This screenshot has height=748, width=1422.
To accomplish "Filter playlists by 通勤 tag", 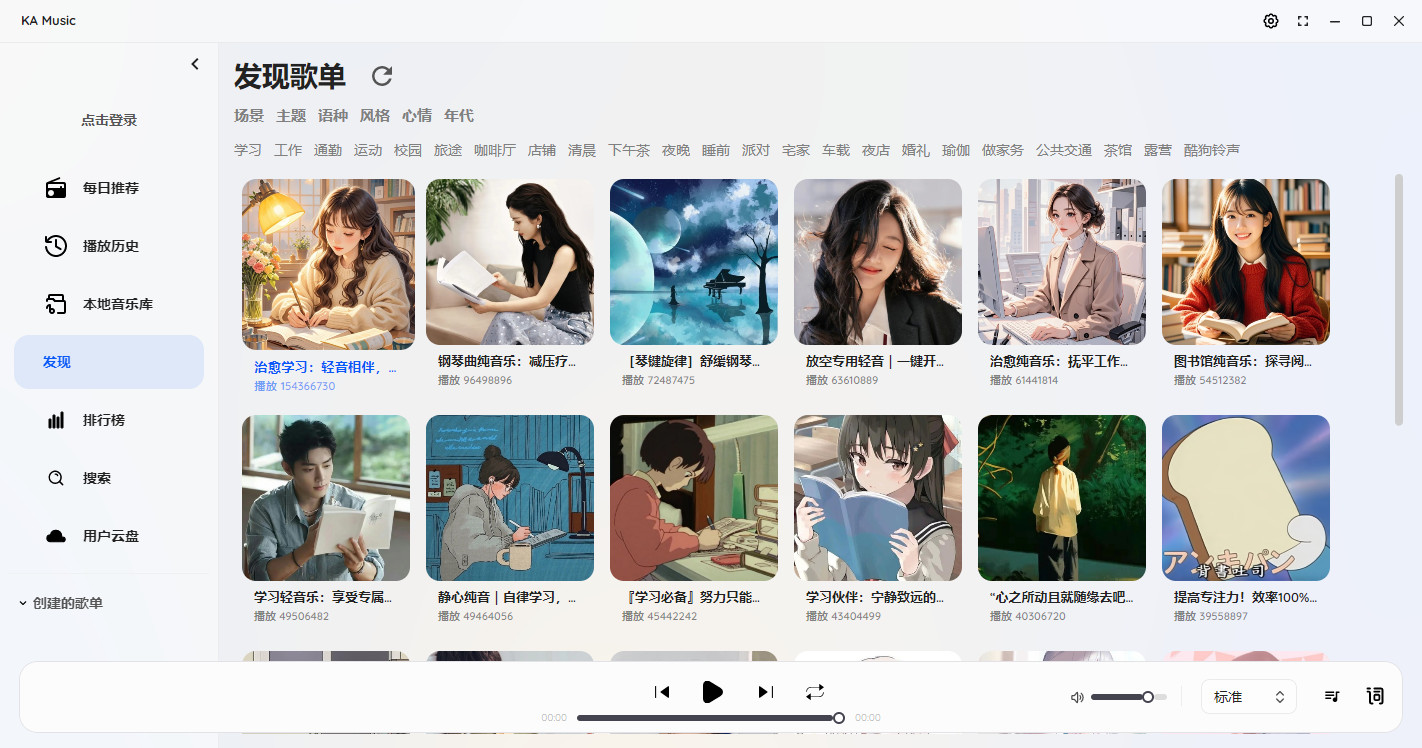I will click(x=328, y=151).
